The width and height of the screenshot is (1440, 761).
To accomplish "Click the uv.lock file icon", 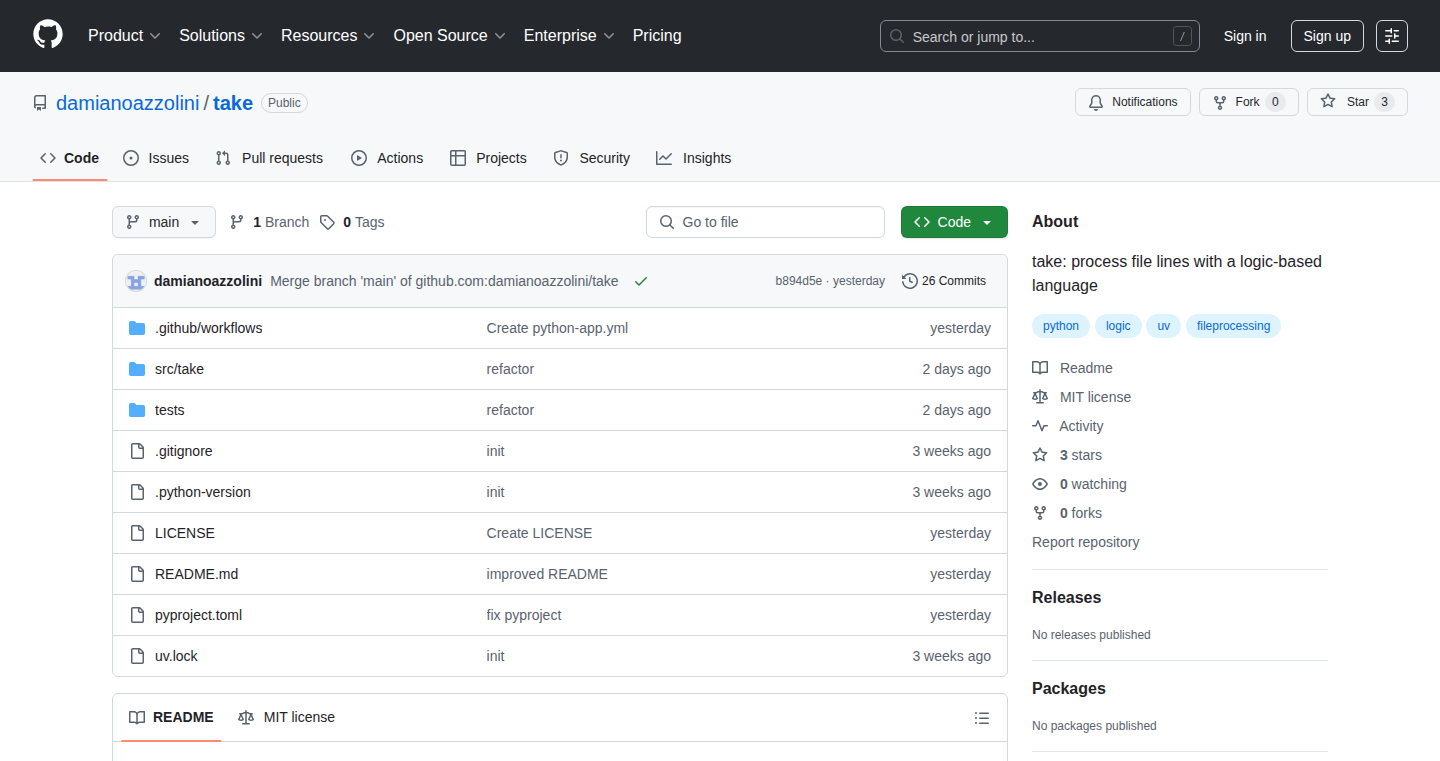I will coord(137,656).
